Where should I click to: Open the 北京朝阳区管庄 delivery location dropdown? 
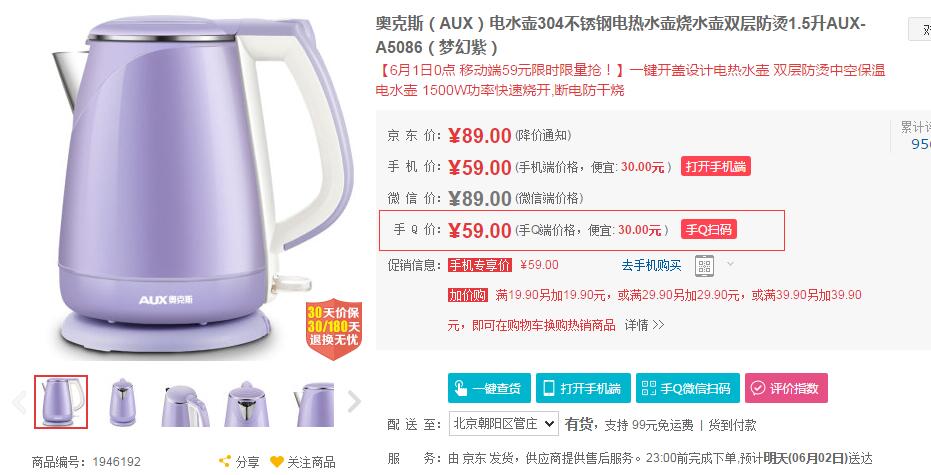tap(504, 424)
